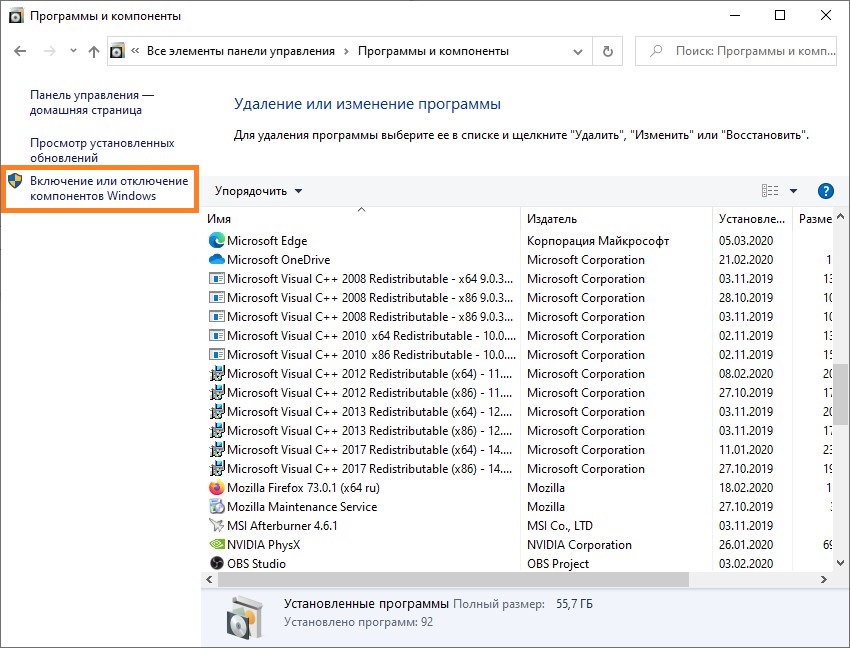Click the Mozilla Firefox 73.0.1 icon
850x648 pixels.
tap(217, 488)
